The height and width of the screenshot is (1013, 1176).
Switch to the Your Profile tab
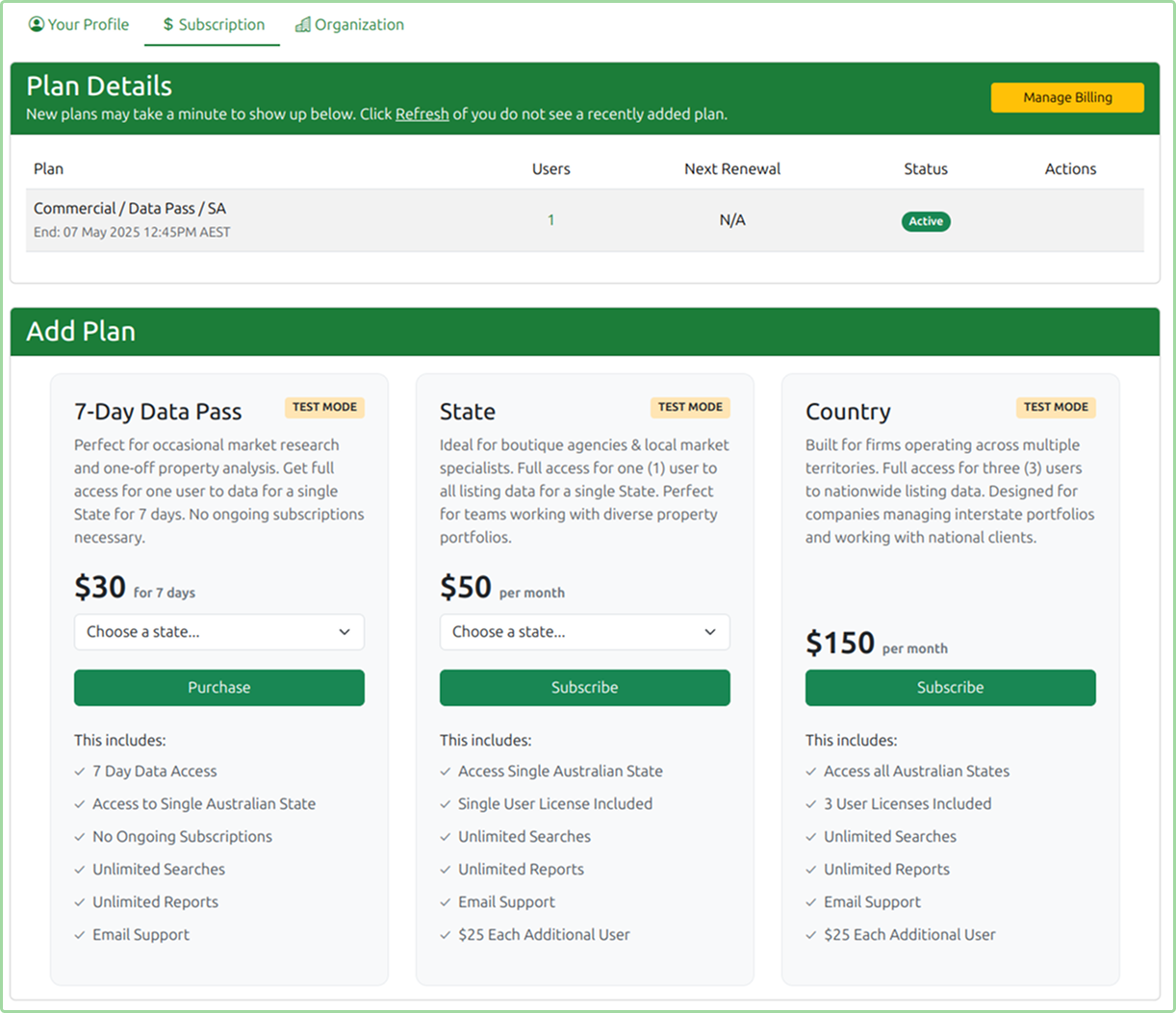pos(79,24)
